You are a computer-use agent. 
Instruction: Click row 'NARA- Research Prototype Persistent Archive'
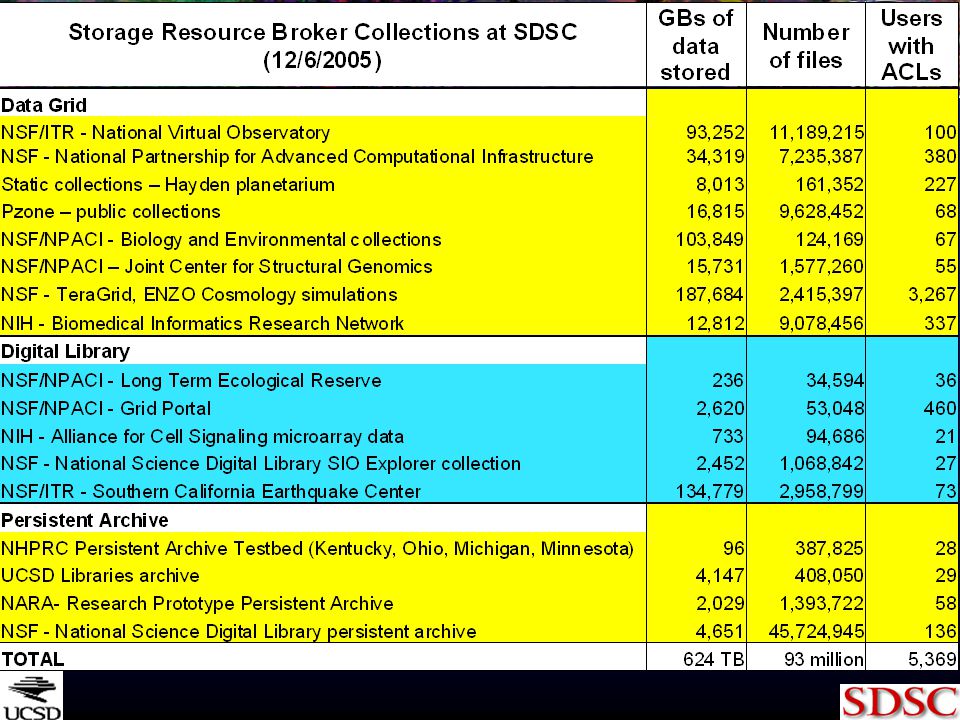479,604
